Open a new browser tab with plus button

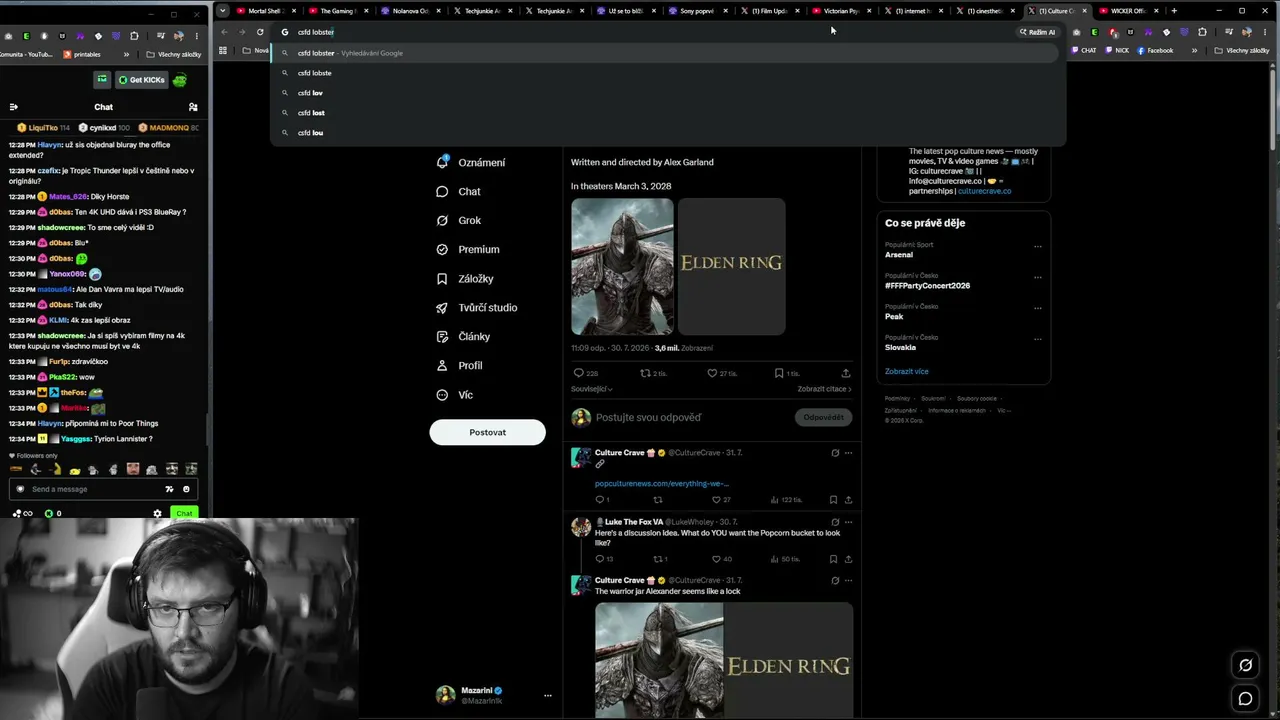pyautogui.click(x=1174, y=11)
